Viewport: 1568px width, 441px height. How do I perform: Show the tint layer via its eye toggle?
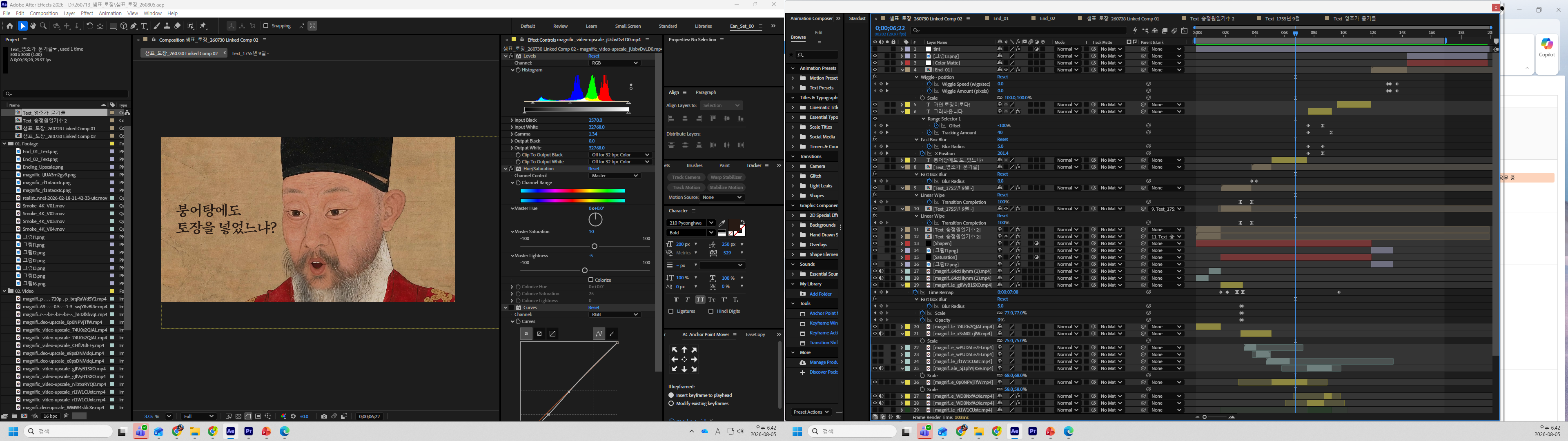875,49
